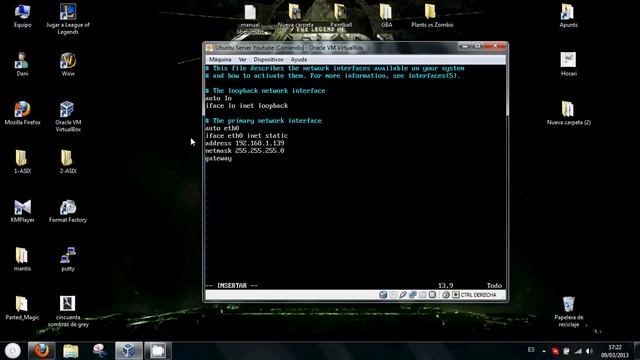Select the Horari desktop file
The width and height of the screenshot is (640, 360).
(568, 64)
